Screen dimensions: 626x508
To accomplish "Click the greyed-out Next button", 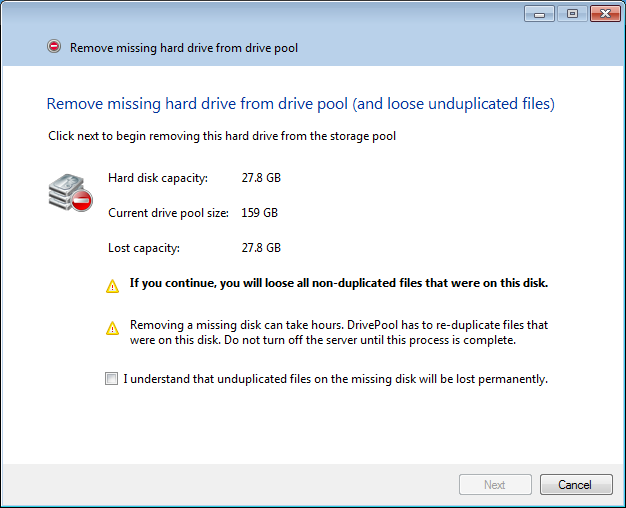I will click(495, 485).
